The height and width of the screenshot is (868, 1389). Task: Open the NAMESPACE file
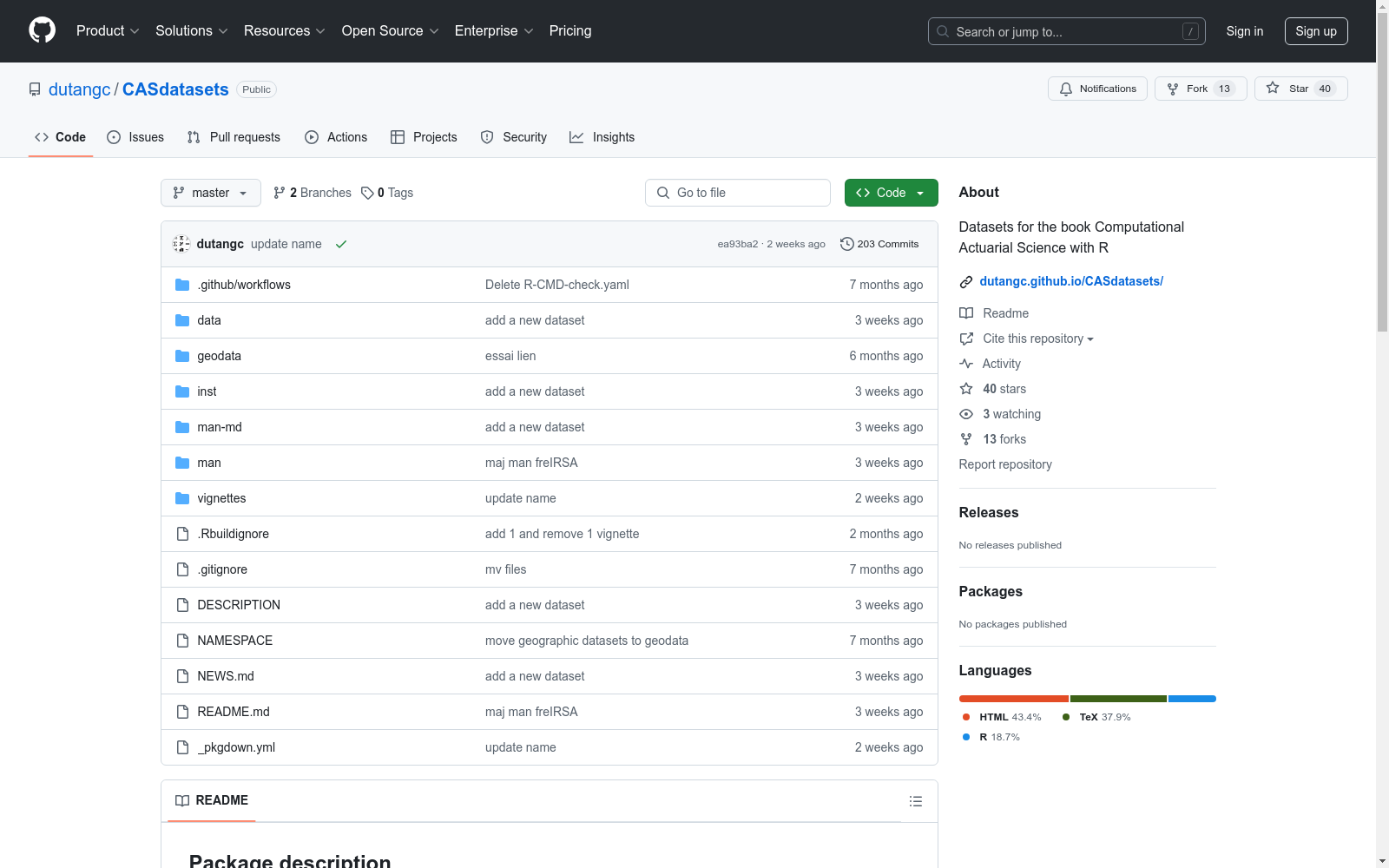[x=235, y=641]
